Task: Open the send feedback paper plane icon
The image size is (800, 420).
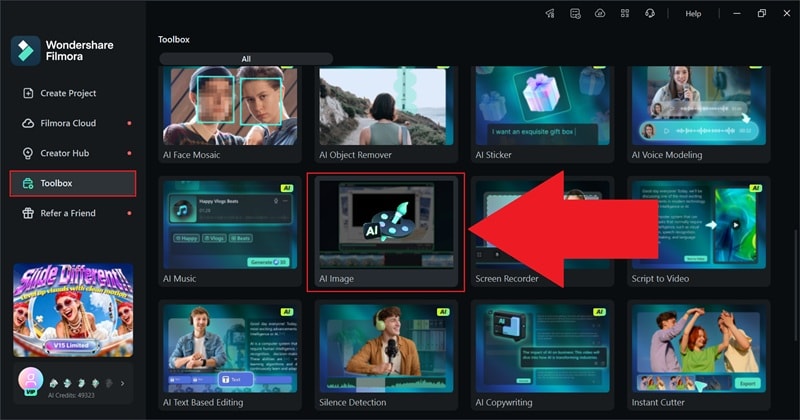Action: pos(550,14)
